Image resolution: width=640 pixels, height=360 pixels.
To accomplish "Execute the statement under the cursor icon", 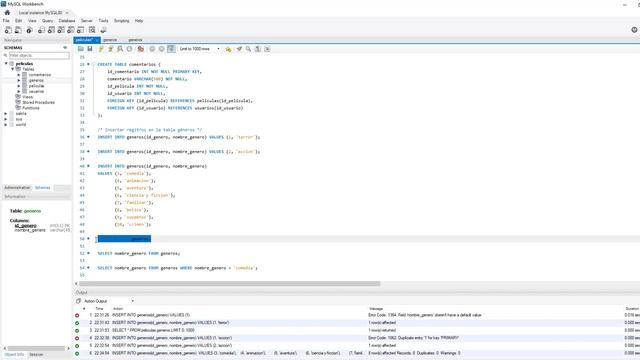I will click(111, 49).
